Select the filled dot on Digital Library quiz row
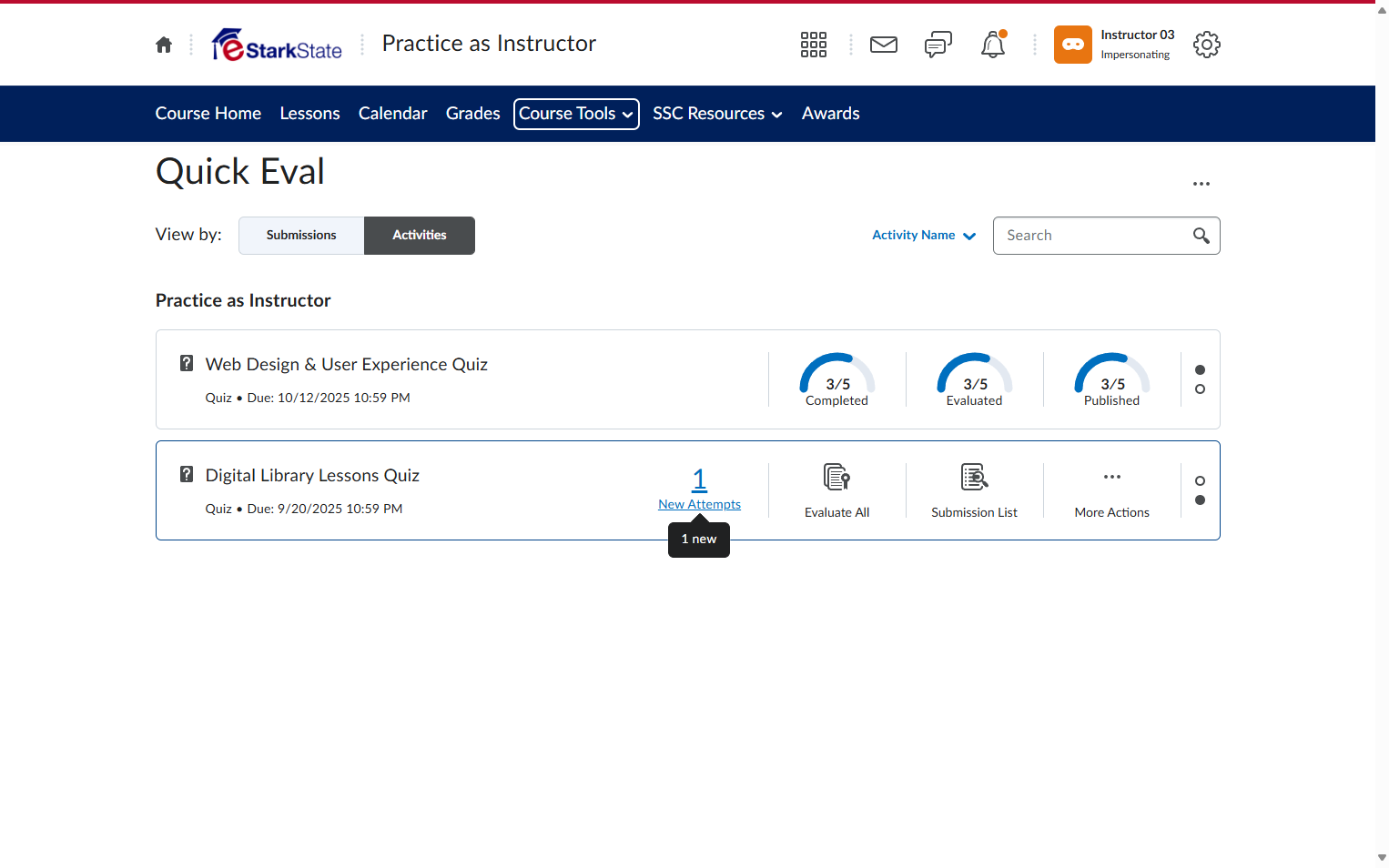 [1200, 500]
